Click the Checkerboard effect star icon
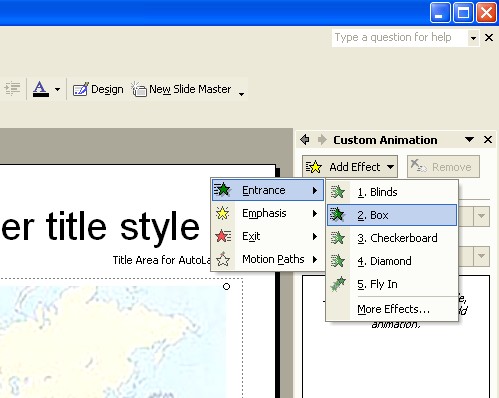 (338, 238)
